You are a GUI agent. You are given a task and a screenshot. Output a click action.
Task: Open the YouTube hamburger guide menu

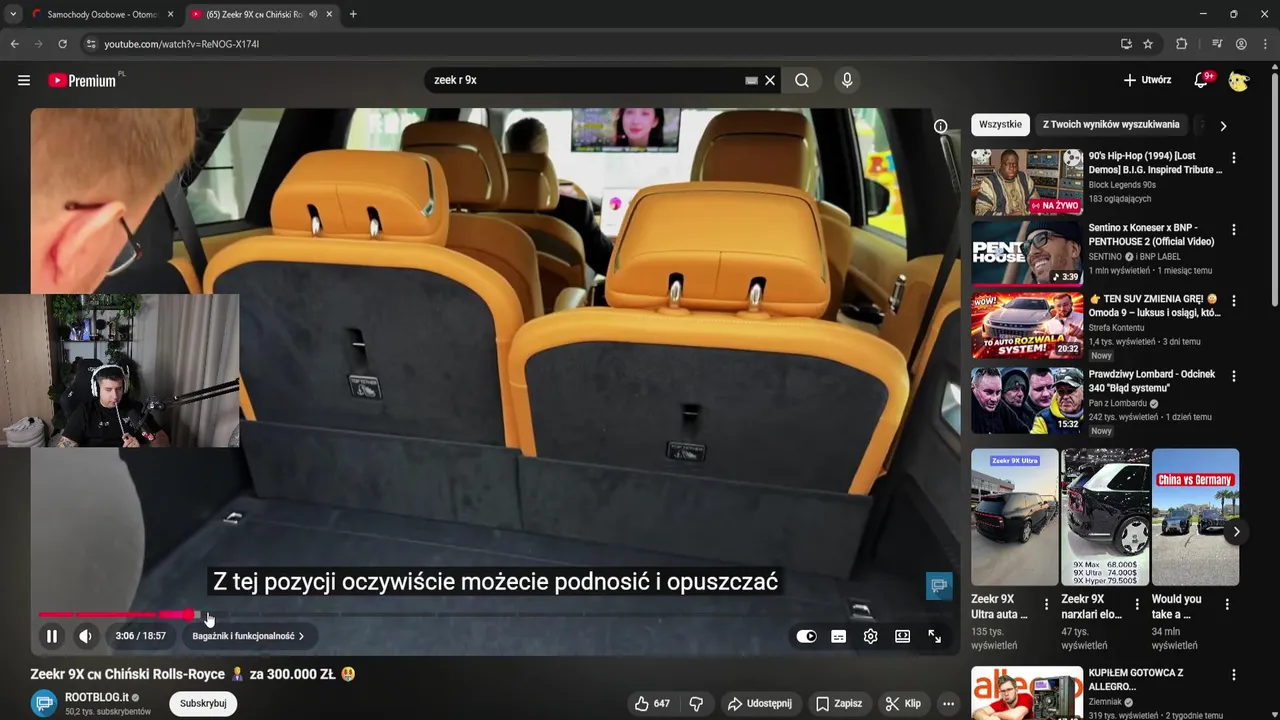pos(24,80)
